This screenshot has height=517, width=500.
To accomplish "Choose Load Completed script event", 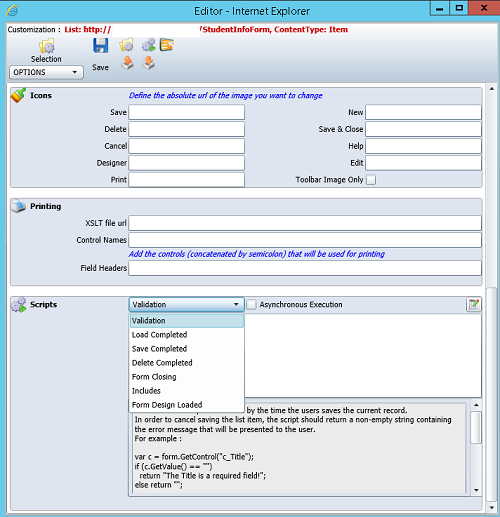I will 187,335.
